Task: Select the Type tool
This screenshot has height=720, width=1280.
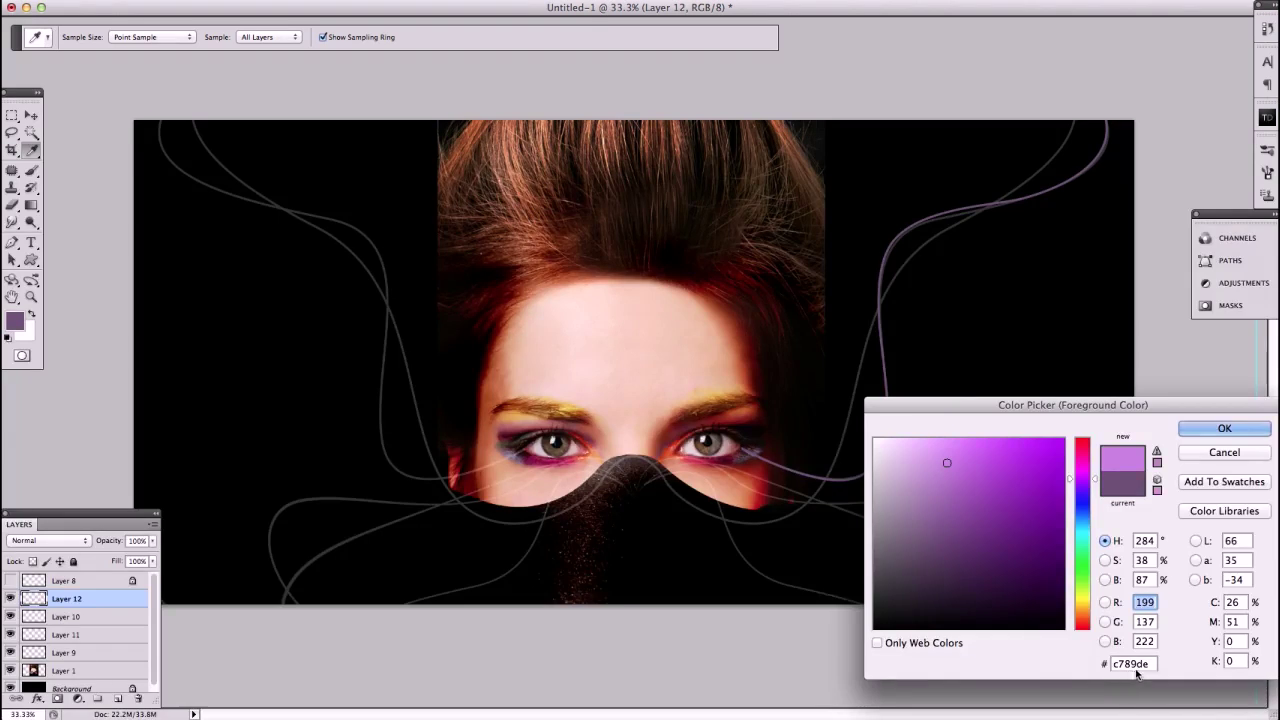Action: 31,243
